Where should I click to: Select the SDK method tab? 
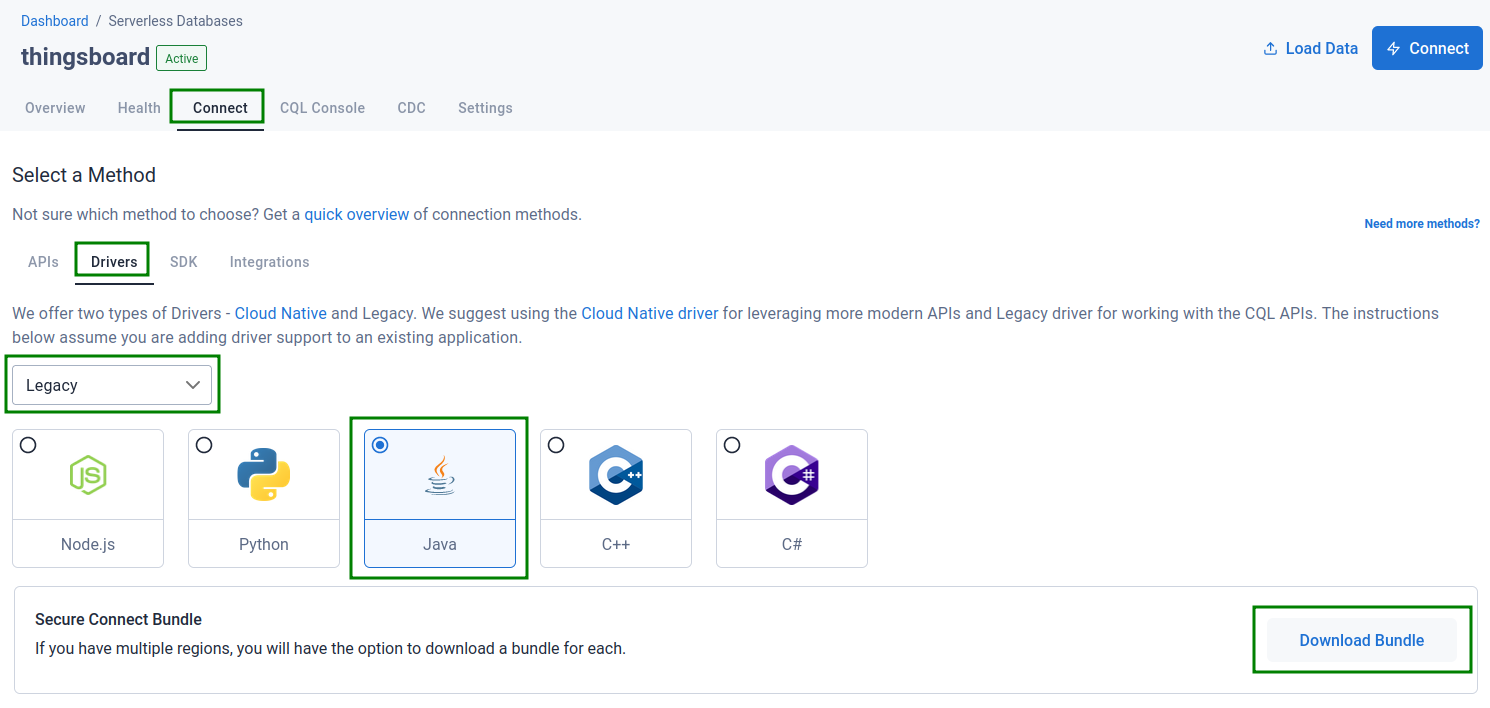point(184,262)
